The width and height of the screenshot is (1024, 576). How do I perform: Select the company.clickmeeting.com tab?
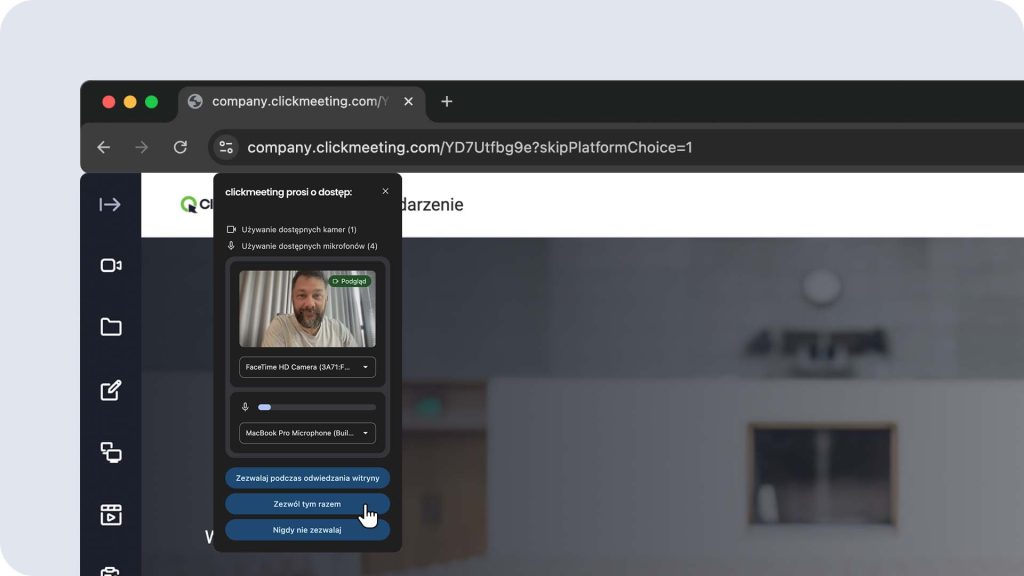pyautogui.click(x=301, y=102)
